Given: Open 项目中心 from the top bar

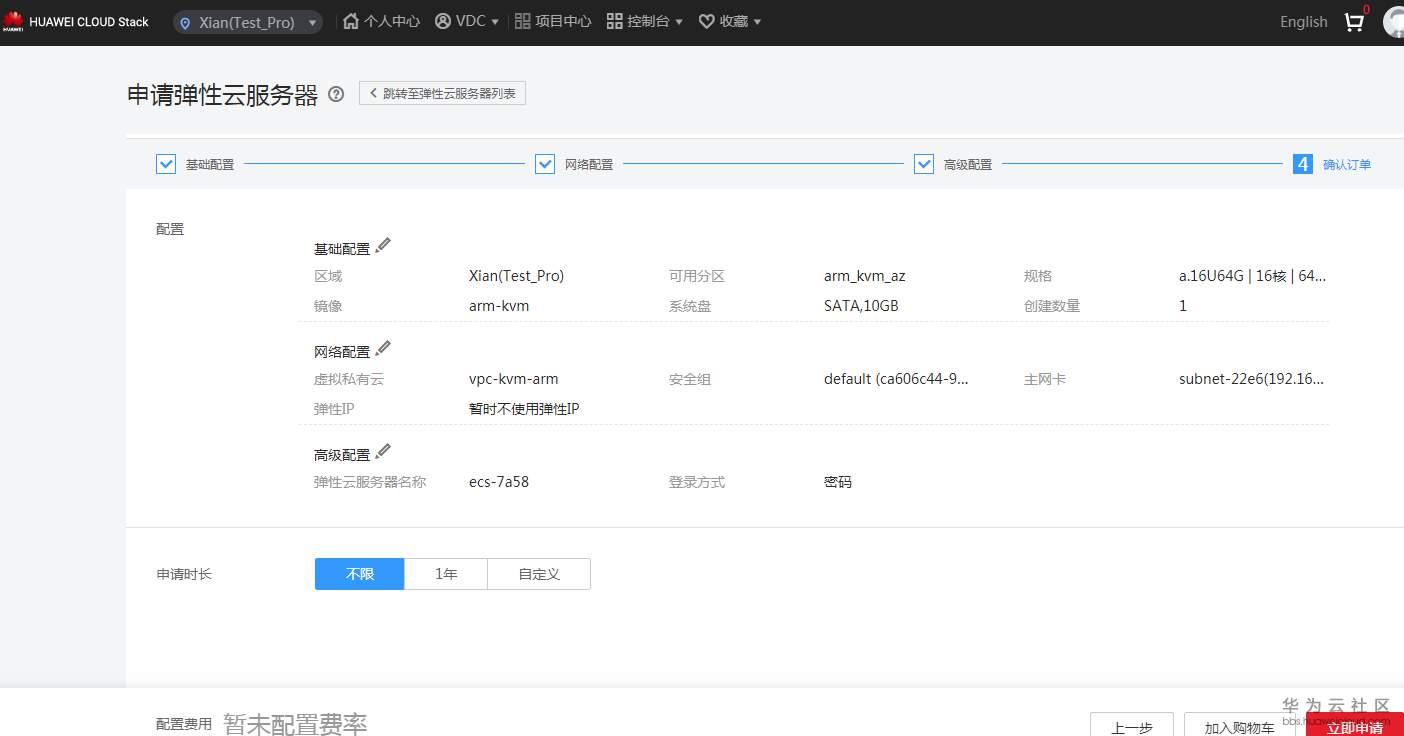Looking at the screenshot, I should (553, 21).
